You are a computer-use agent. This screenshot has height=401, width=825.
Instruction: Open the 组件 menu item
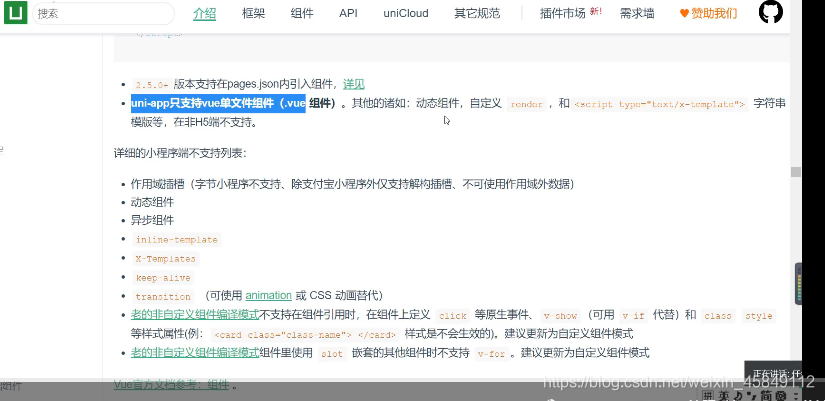pos(302,14)
